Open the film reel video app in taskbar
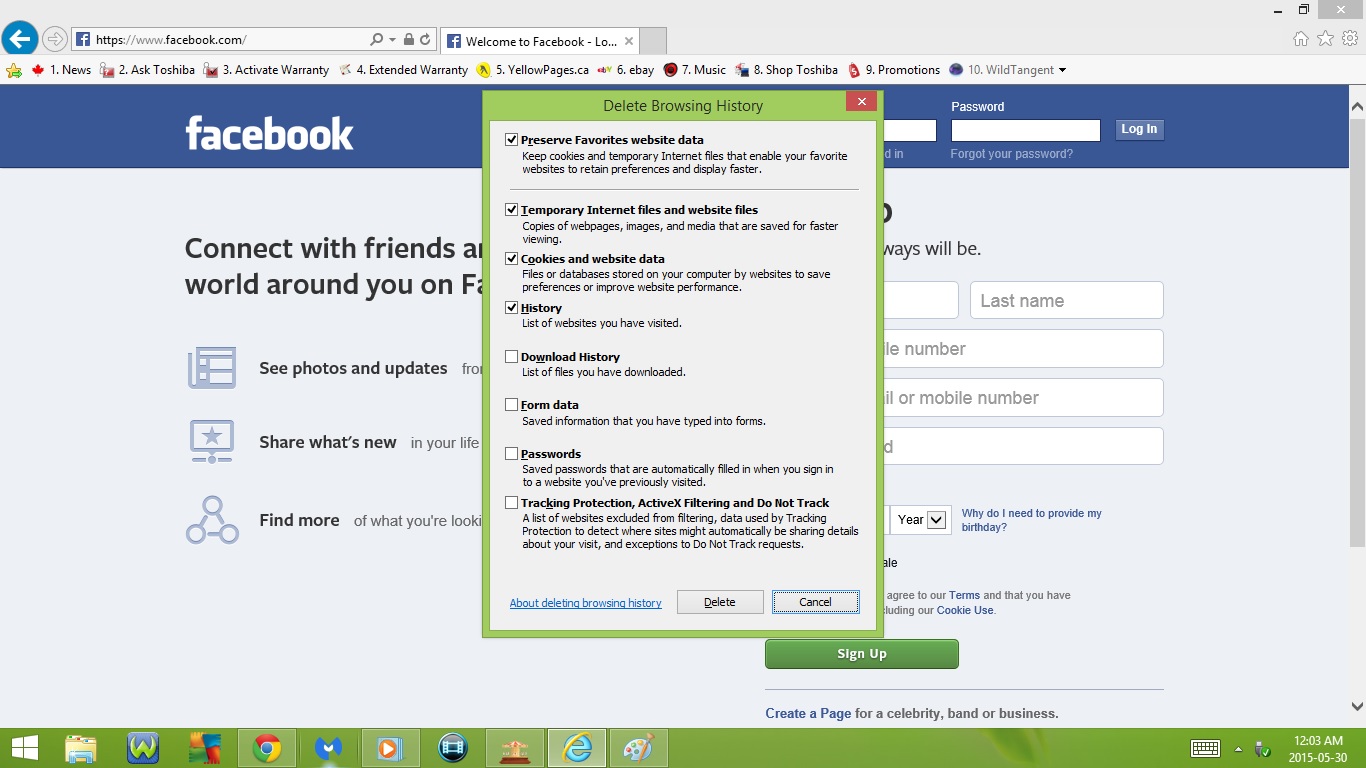The width and height of the screenshot is (1366, 768). point(453,748)
